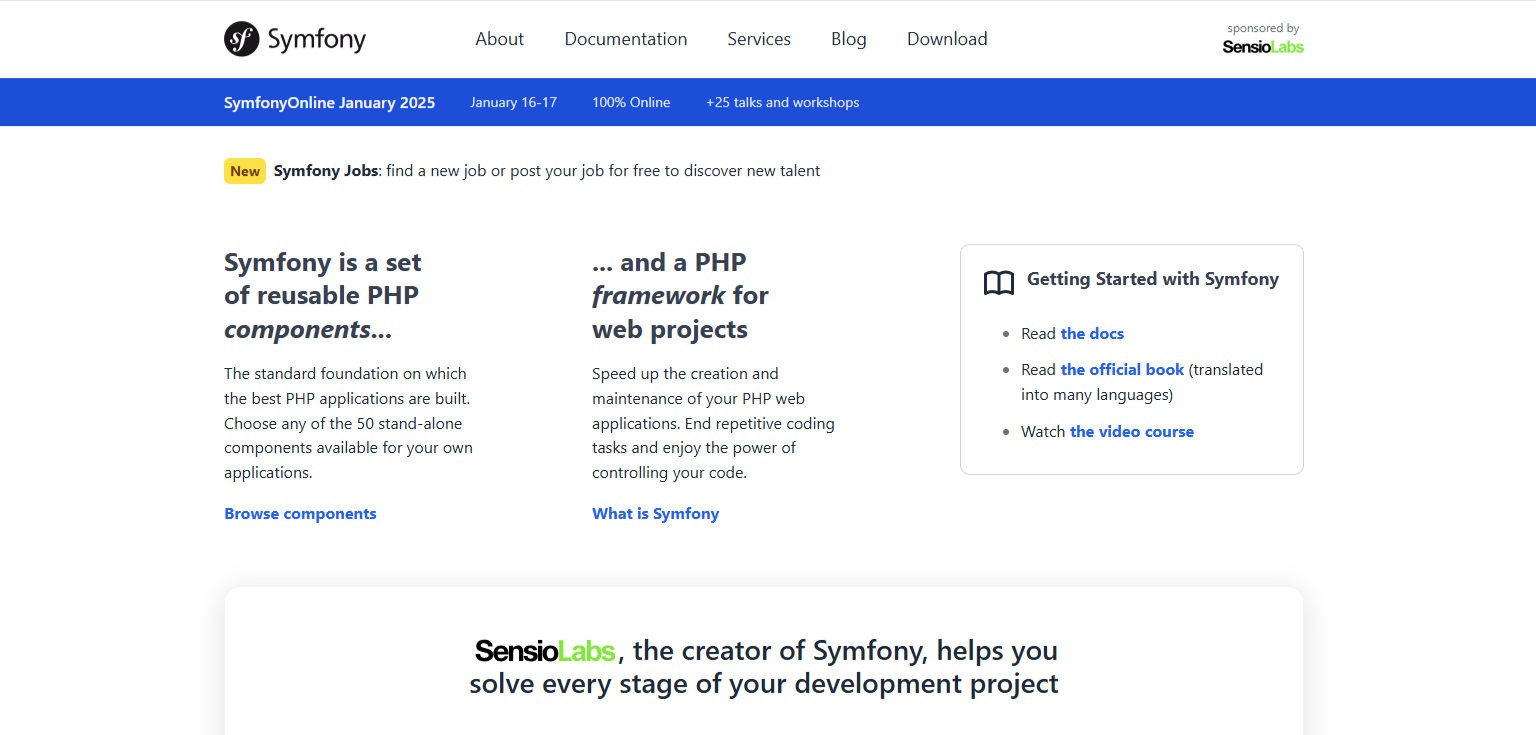Click the Getting Started with Symfony heading
This screenshot has width=1536, height=735.
[x=1152, y=279]
